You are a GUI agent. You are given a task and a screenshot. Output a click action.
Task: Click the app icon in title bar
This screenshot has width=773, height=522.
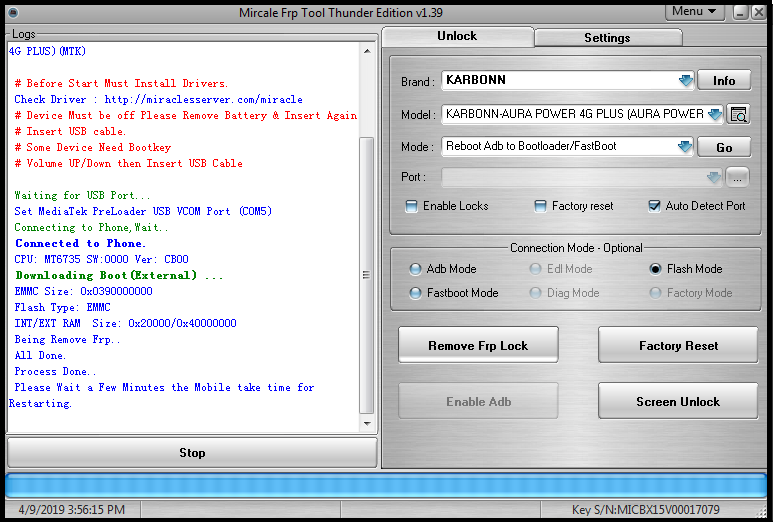[x=13, y=12]
